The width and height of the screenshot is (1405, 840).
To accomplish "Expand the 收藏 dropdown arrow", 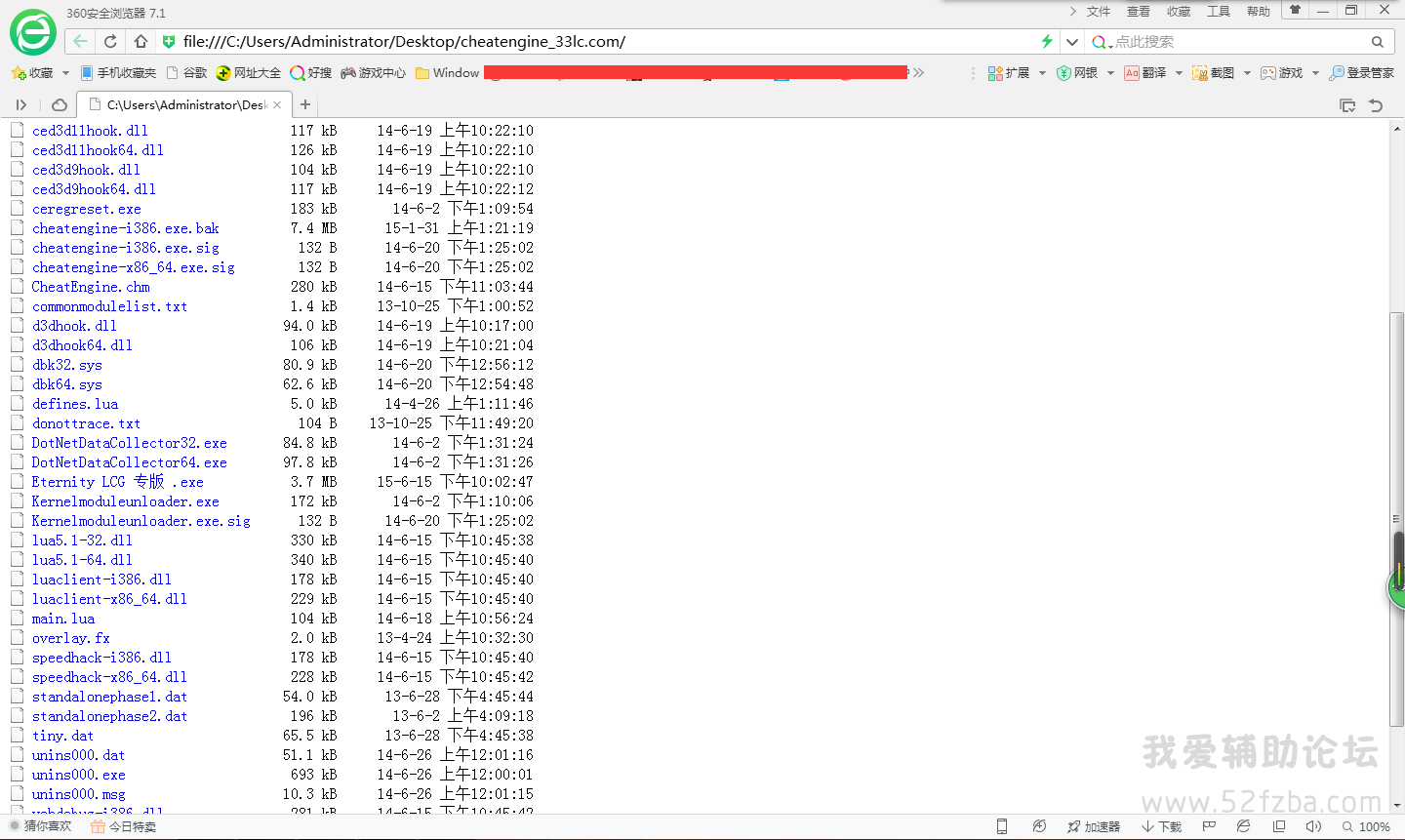I will tap(65, 73).
